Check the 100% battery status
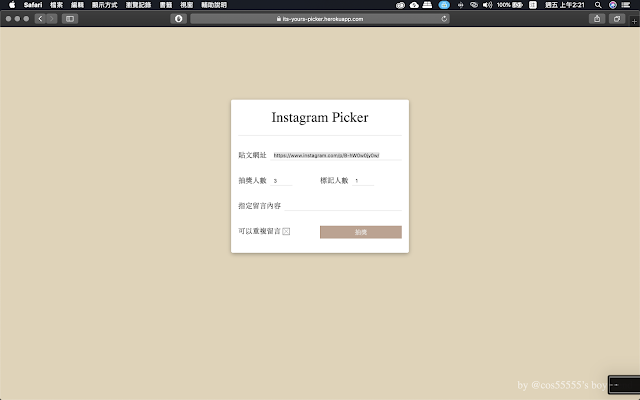The image size is (640, 400). tap(510, 5)
